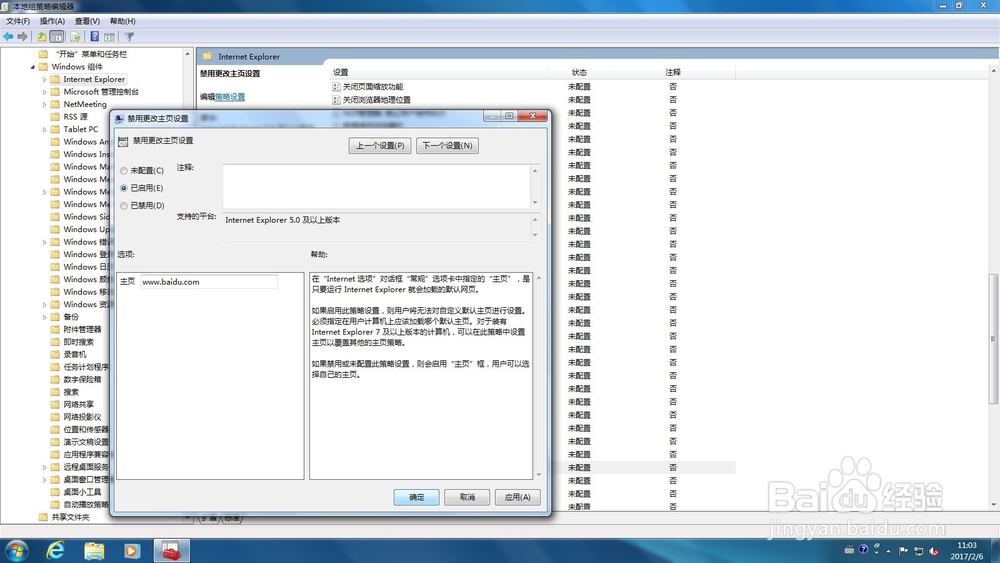Select "开始"菜单和任务栏 tree item
This screenshot has width=1000, height=563.
coord(91,54)
